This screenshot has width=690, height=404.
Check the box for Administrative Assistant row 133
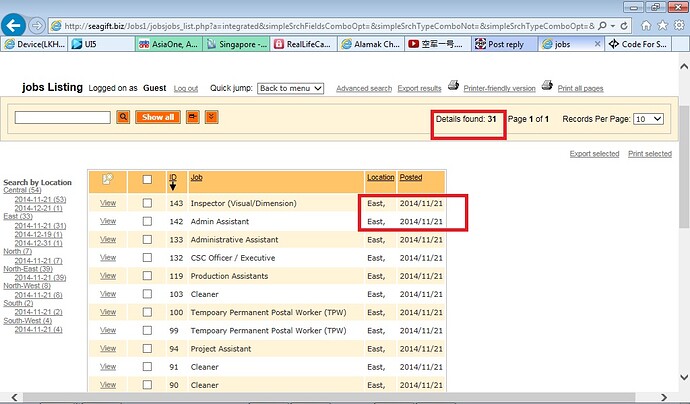click(147, 239)
